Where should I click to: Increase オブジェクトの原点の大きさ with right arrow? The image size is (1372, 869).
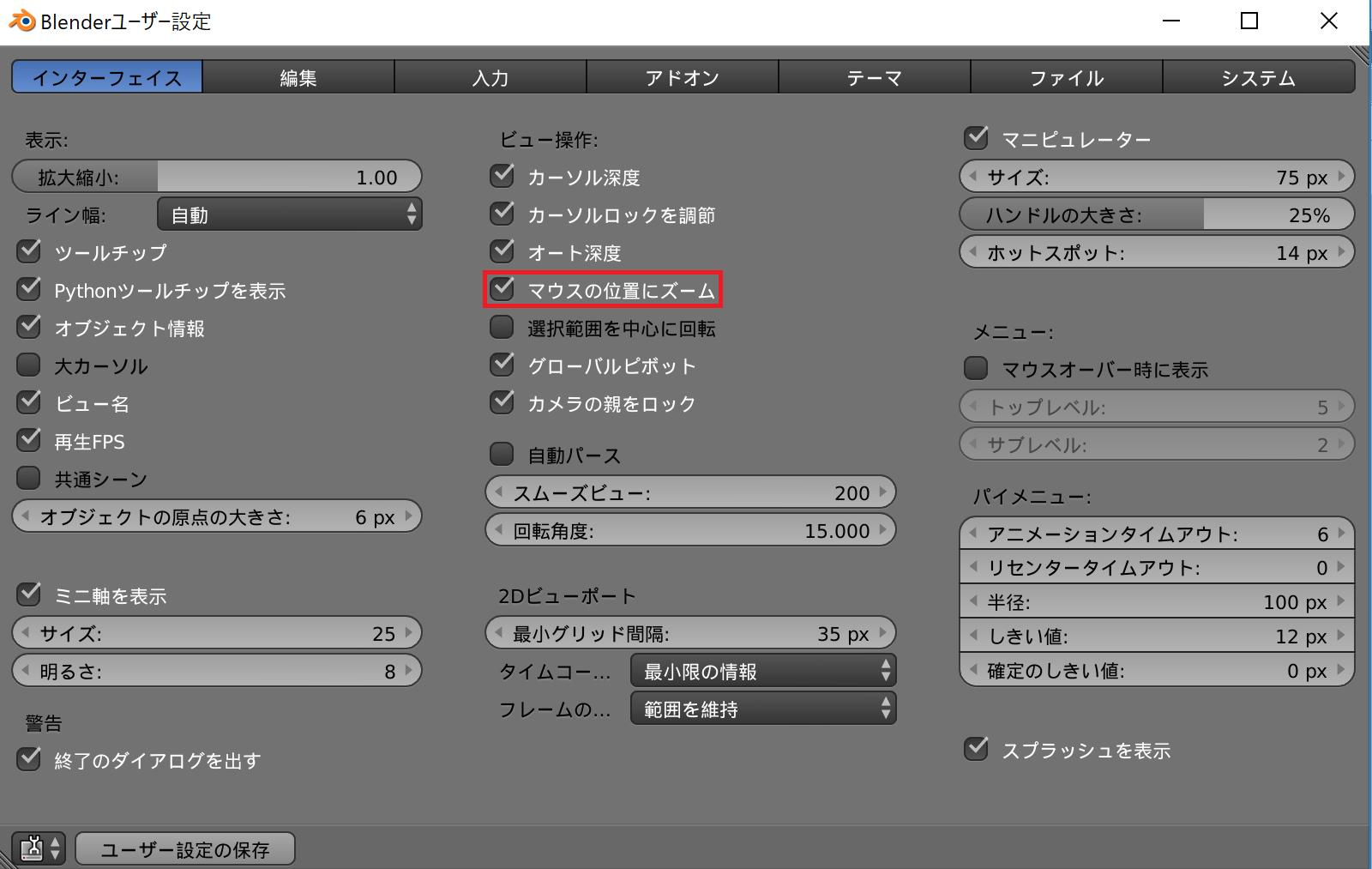coord(409,516)
